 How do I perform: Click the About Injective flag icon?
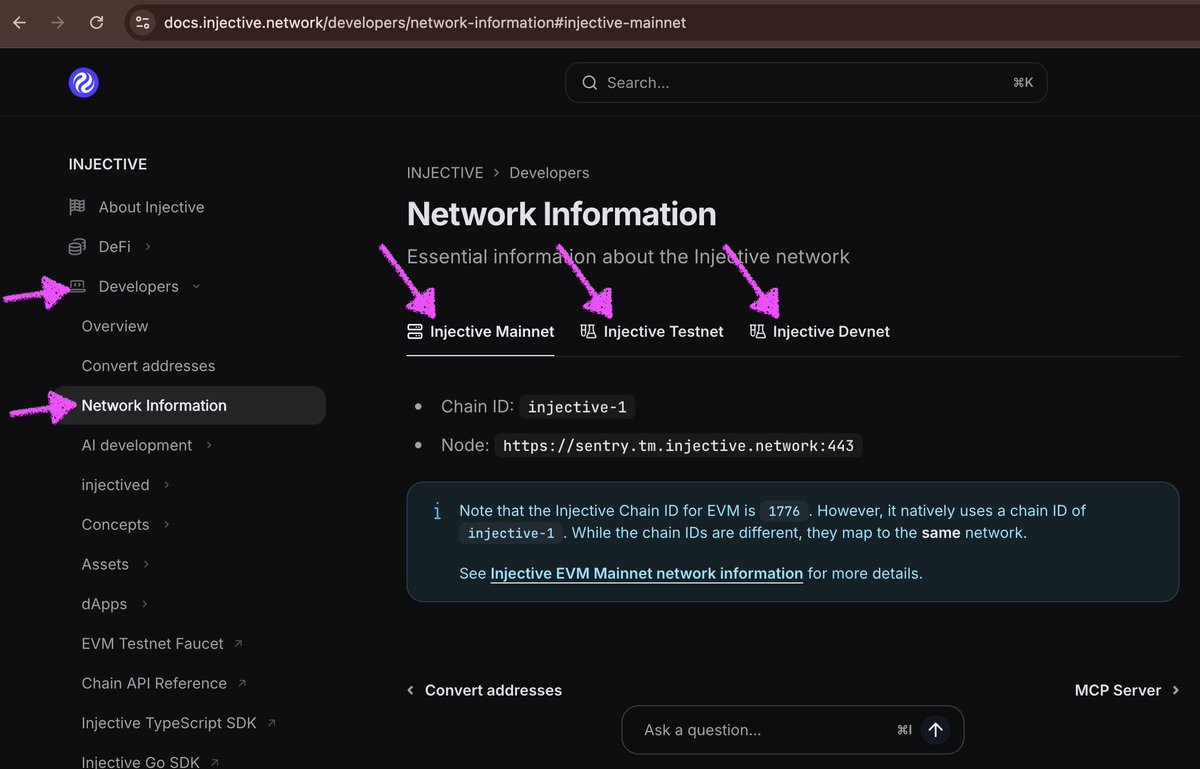click(x=77, y=207)
